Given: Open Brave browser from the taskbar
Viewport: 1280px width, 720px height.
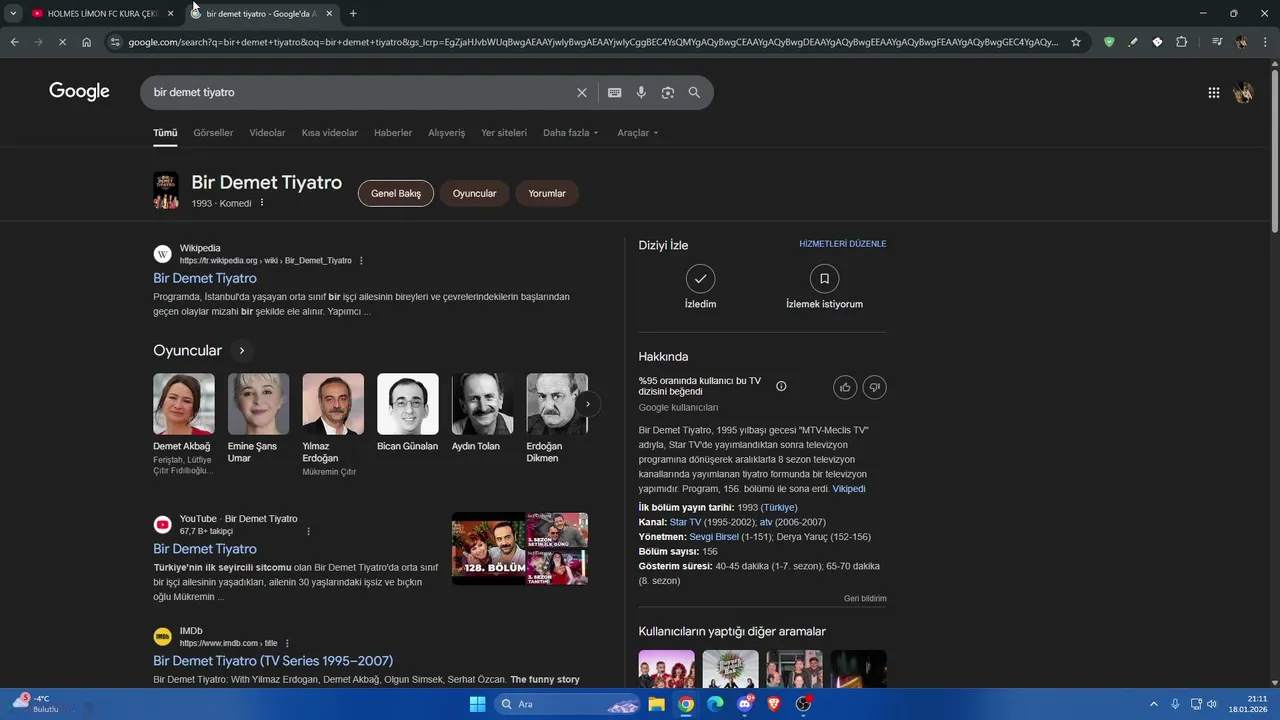Looking at the screenshot, I should click(773, 704).
